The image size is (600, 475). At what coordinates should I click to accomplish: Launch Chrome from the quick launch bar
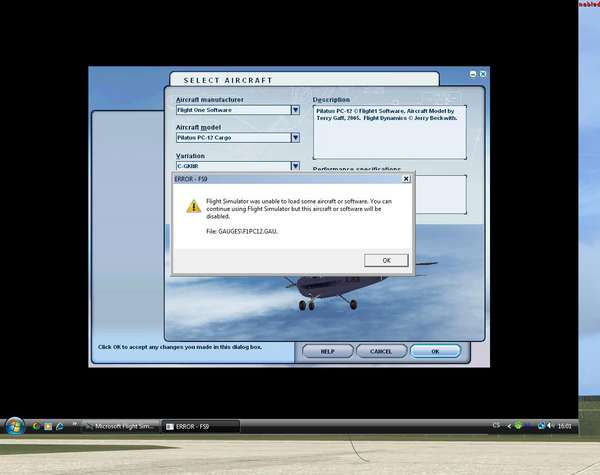36,426
